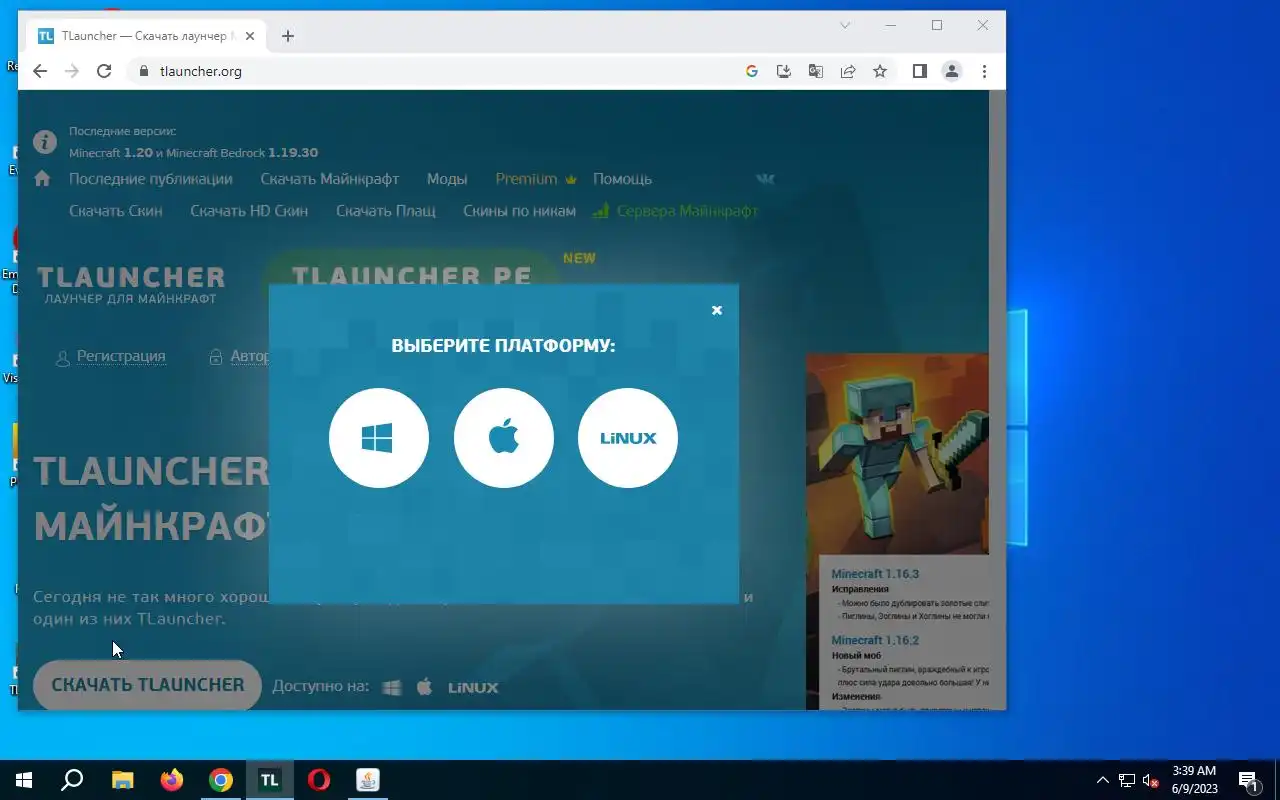1280x800 pixels.
Task: Click small LINUX label beside Доступно на
Action: tap(473, 687)
